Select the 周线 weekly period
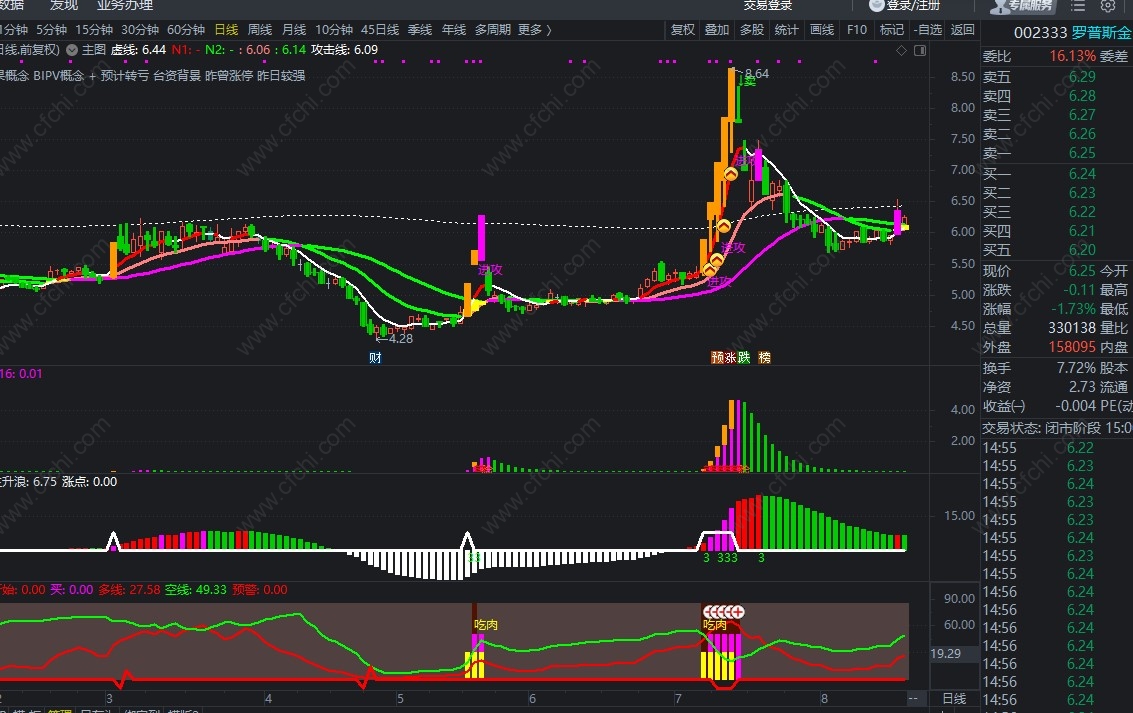1133x713 pixels. [260, 30]
